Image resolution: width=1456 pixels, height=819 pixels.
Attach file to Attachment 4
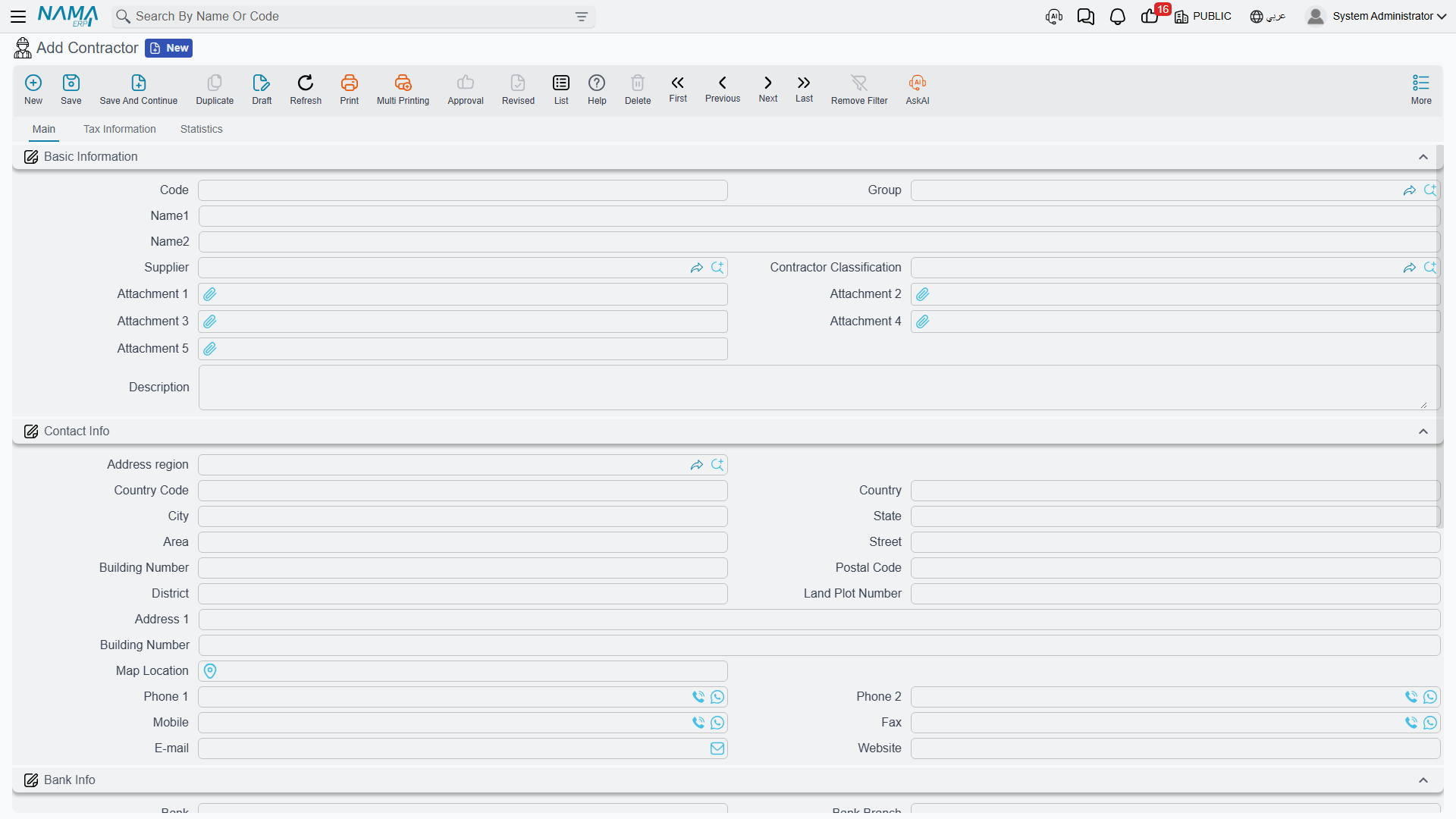pos(923,322)
